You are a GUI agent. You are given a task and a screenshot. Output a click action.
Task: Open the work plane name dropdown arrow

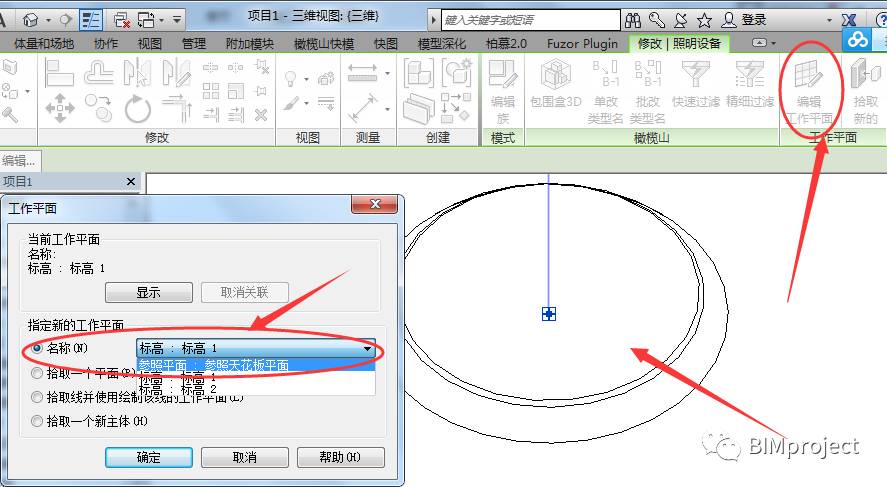click(368, 348)
